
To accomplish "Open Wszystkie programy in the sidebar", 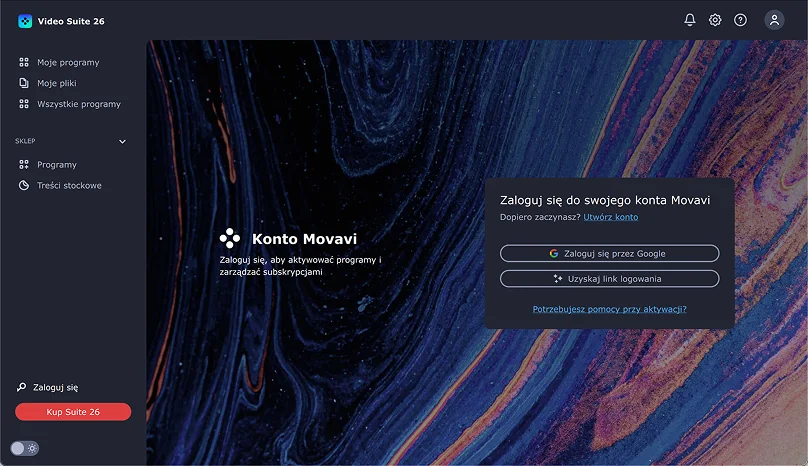I will coord(79,104).
